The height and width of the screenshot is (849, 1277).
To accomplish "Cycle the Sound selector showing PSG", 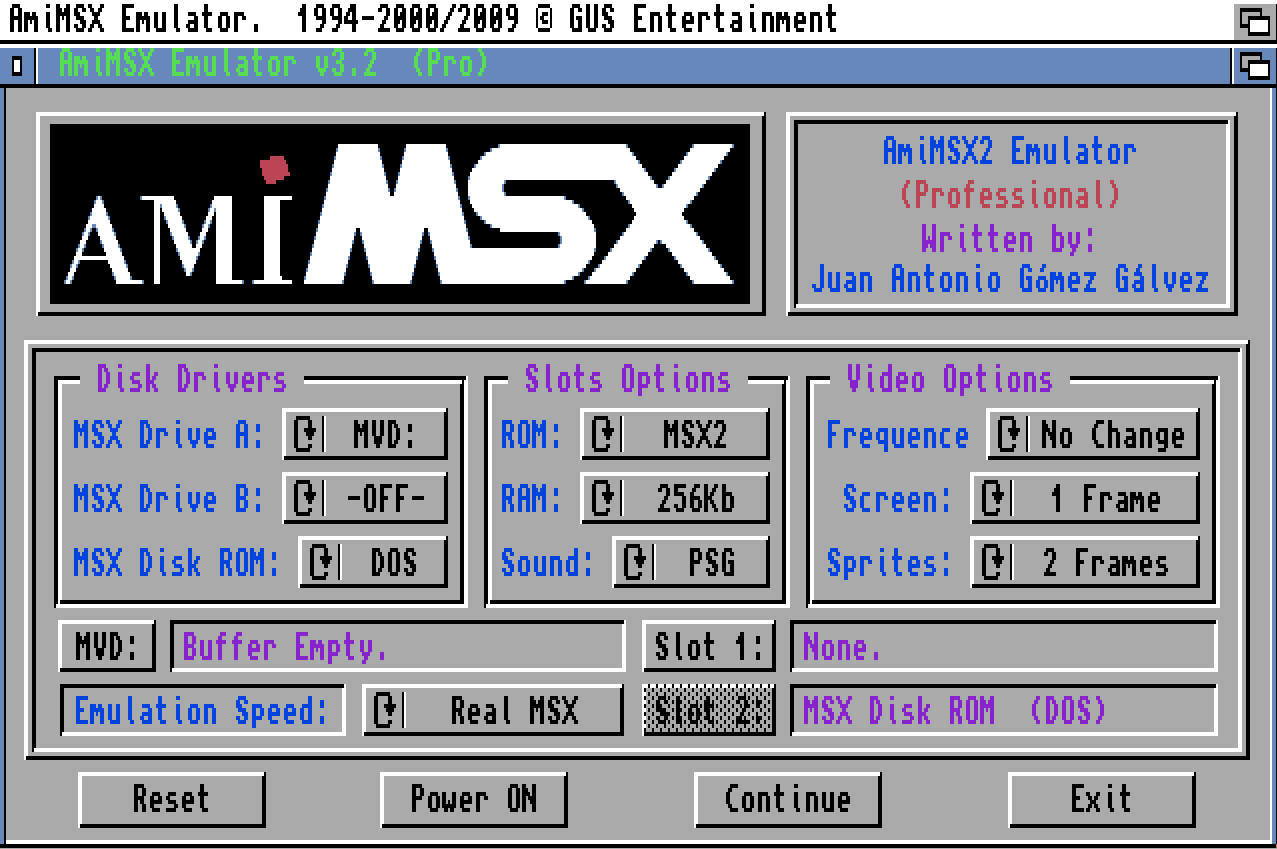I will click(x=691, y=562).
